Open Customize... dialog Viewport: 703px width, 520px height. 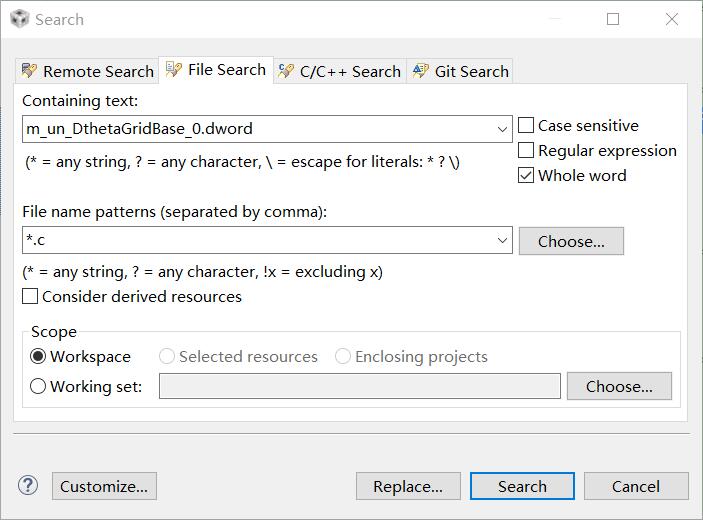[x=104, y=487]
